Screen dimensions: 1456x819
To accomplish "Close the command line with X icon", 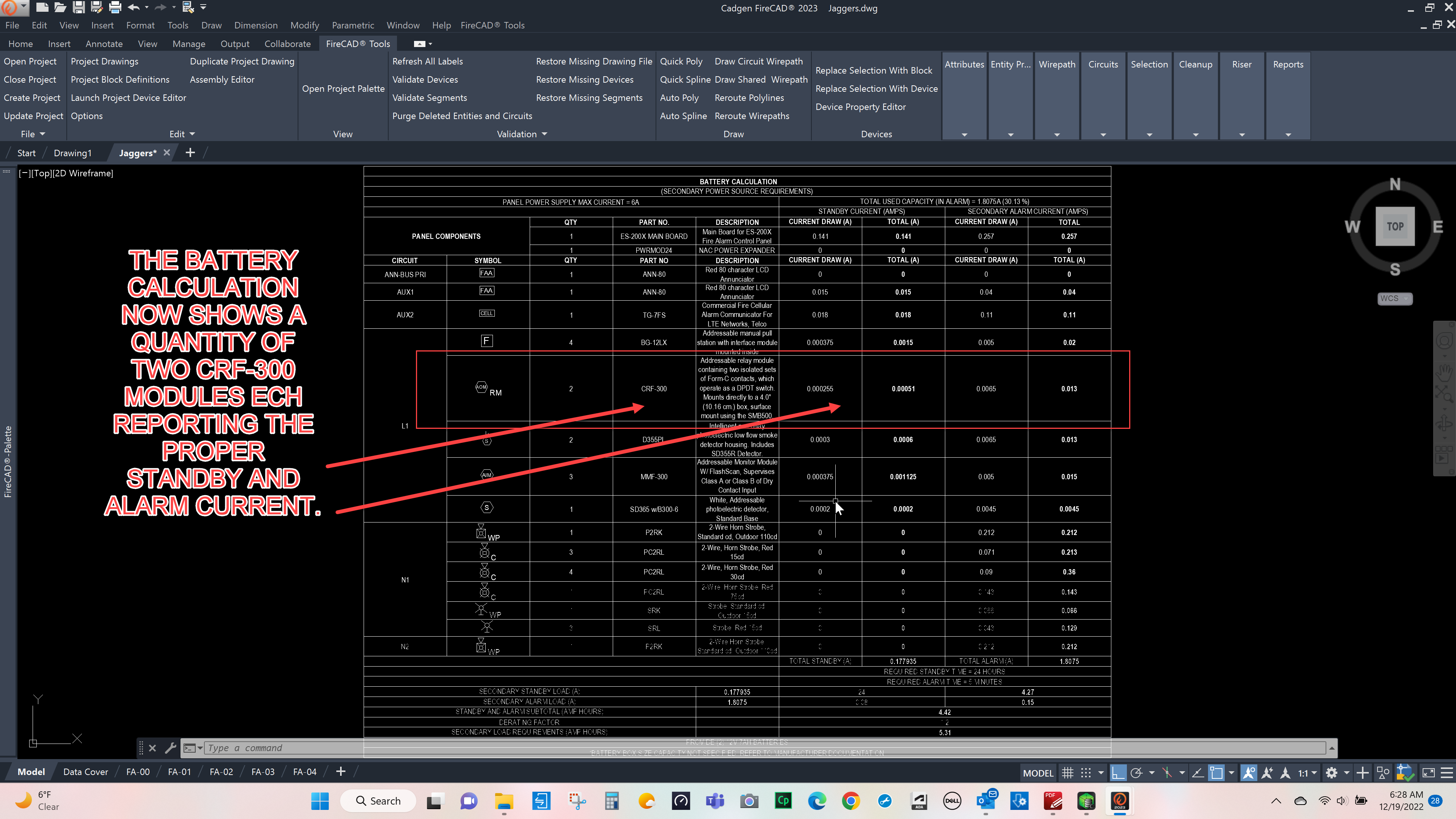I will 152,748.
